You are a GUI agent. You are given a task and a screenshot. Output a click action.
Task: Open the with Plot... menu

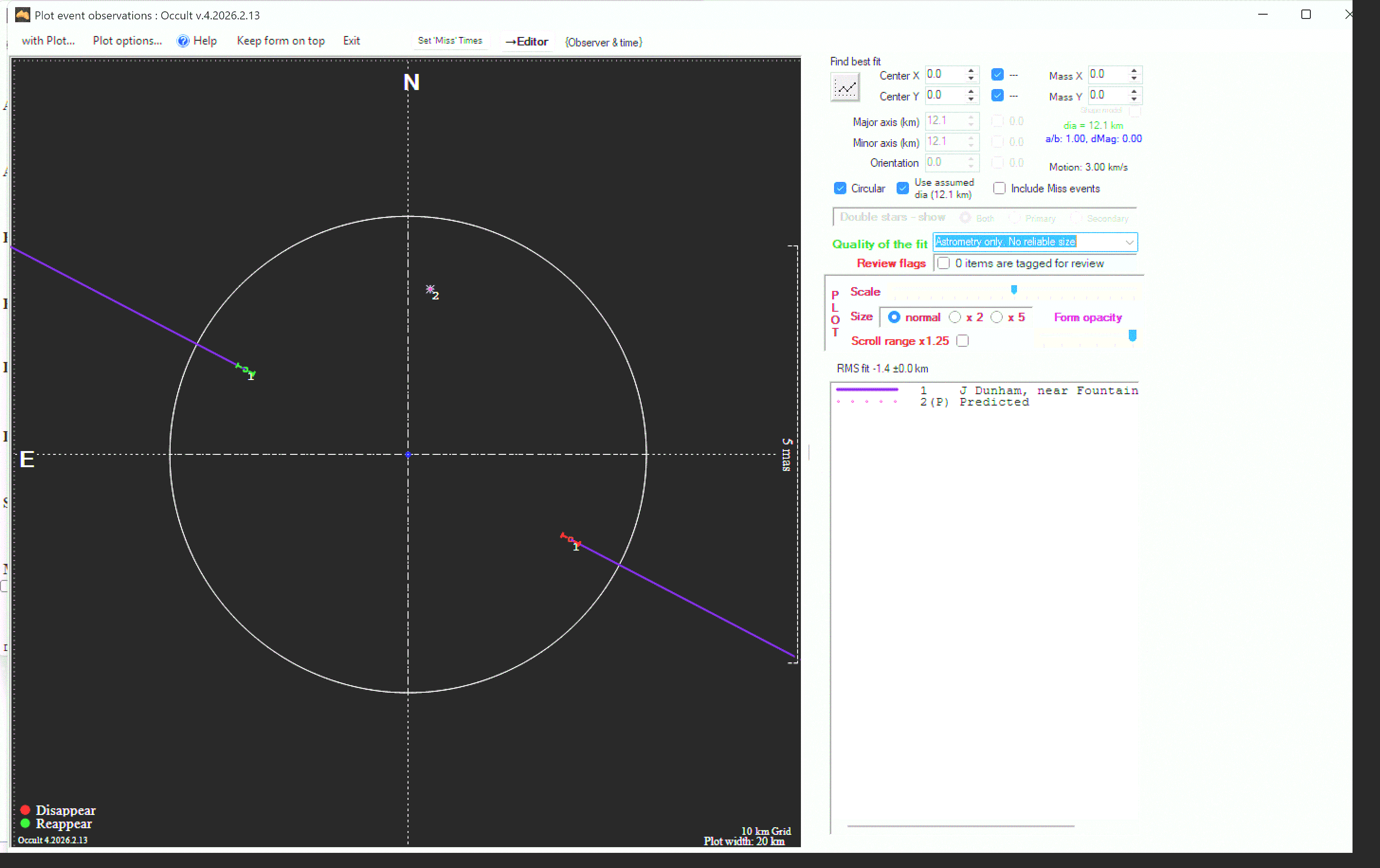[48, 41]
